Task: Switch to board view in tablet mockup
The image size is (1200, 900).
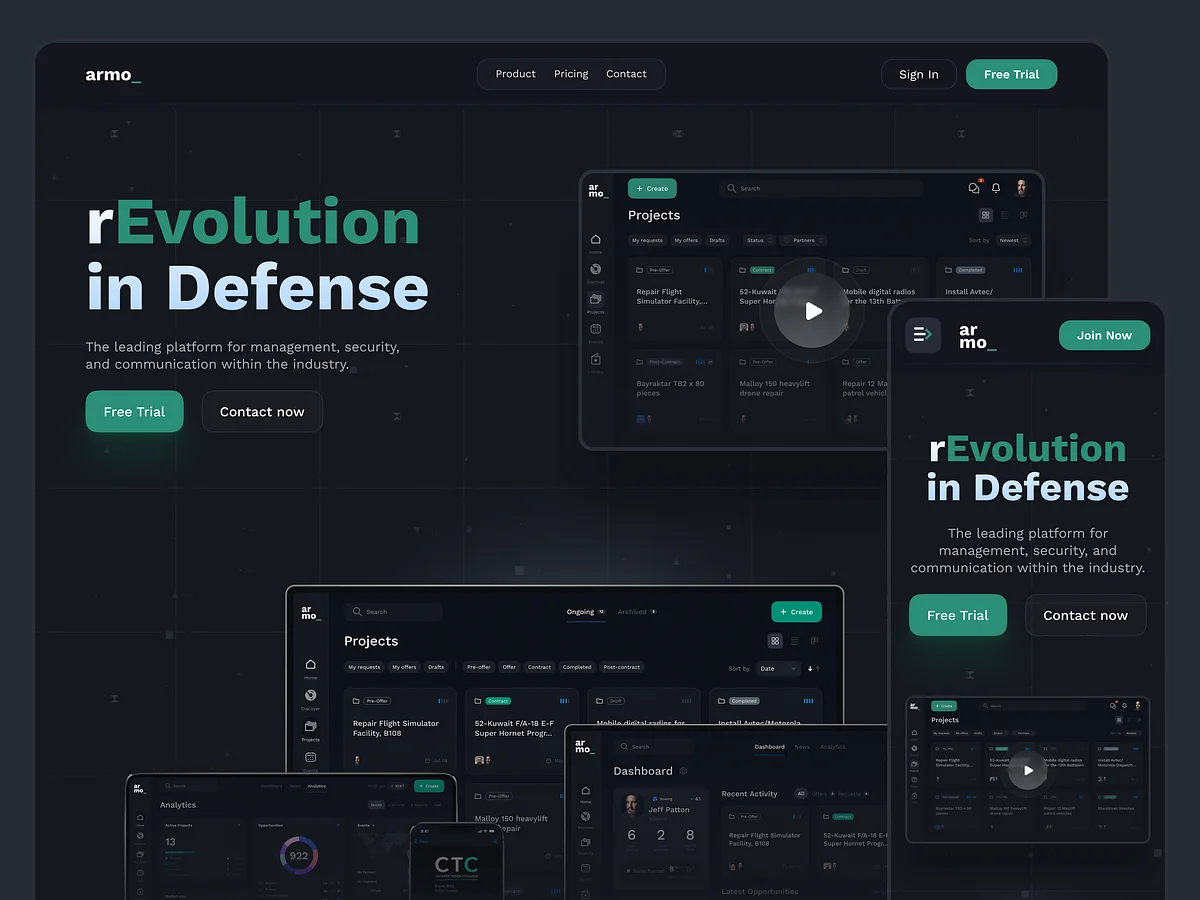Action: 1023,215
